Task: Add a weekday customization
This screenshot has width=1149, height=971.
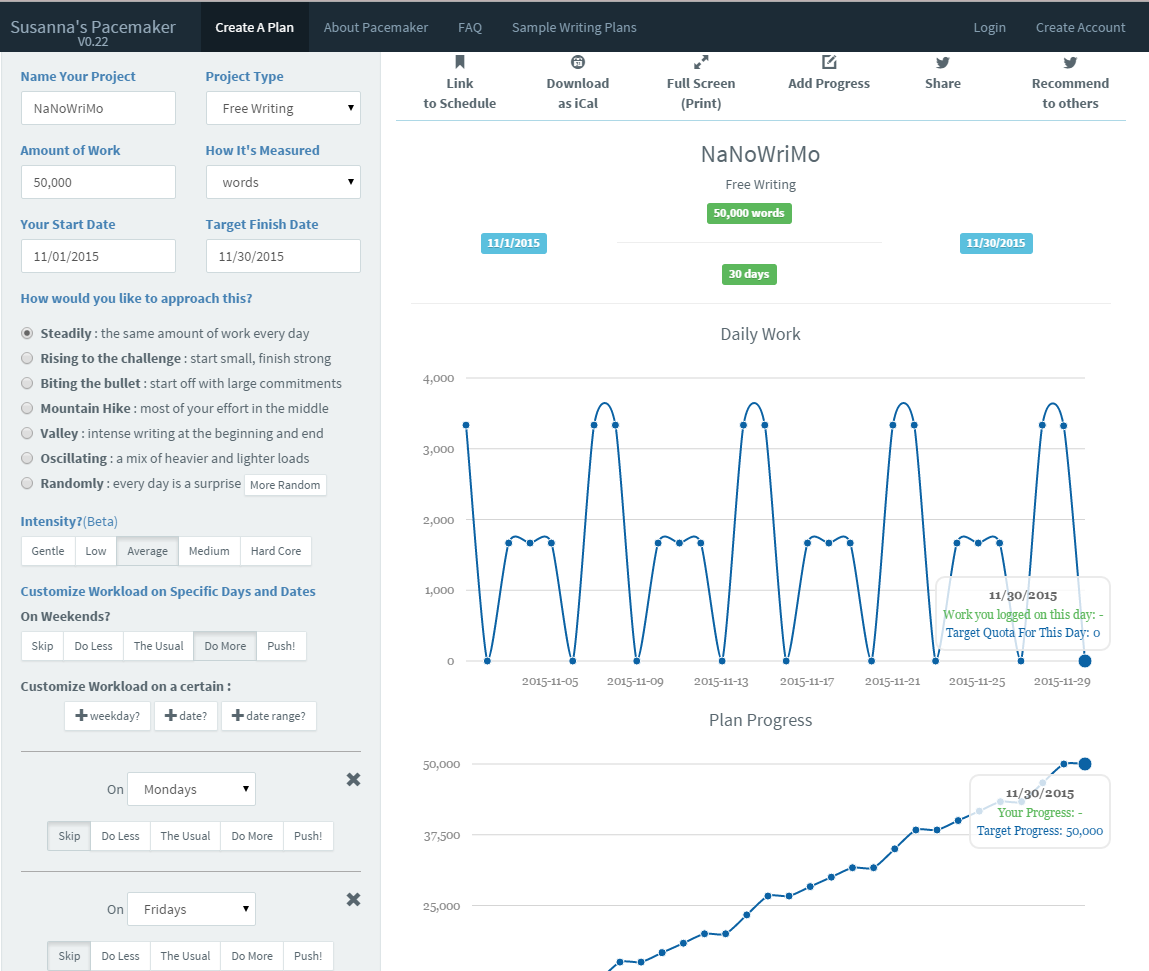Action: click(x=108, y=716)
